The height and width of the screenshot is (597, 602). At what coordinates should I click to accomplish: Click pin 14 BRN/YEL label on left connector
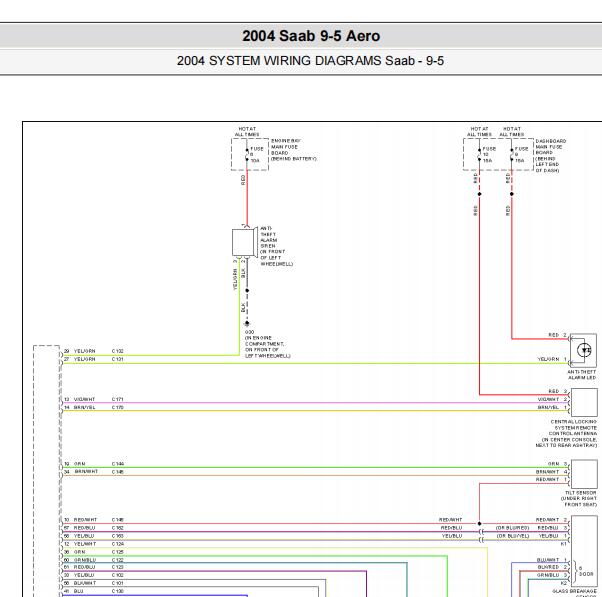(x=79, y=407)
